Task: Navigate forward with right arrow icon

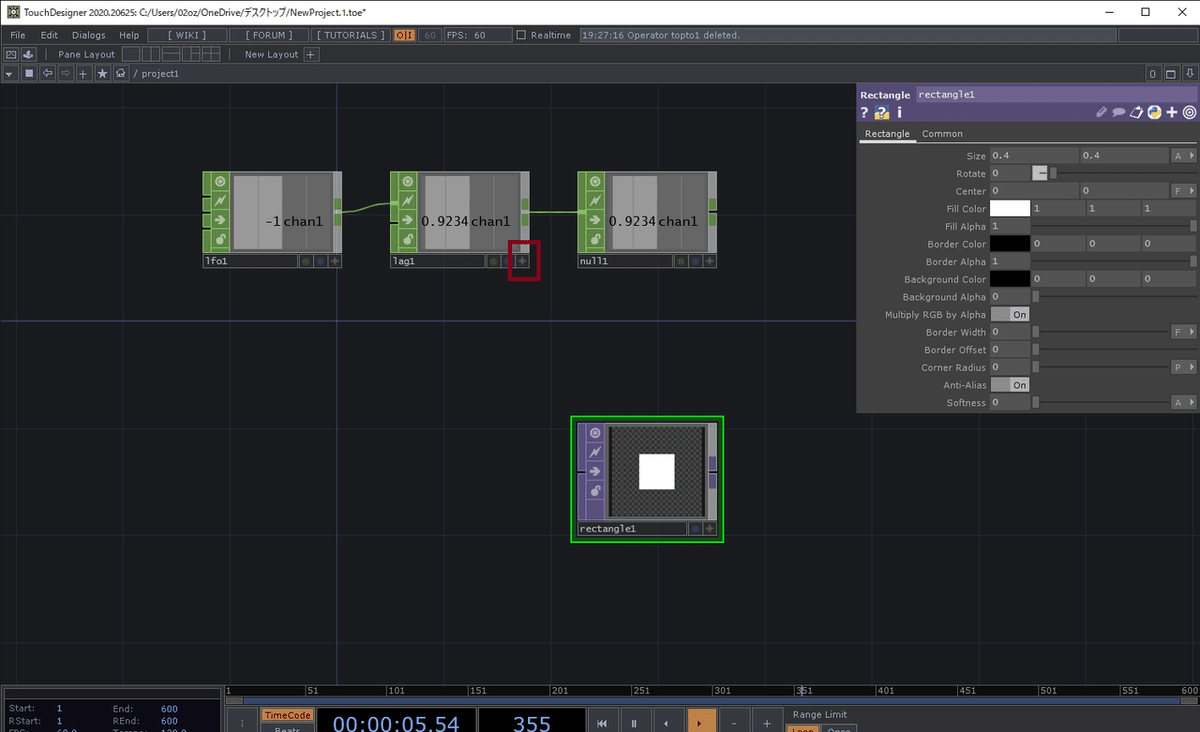Action: [x=65, y=74]
